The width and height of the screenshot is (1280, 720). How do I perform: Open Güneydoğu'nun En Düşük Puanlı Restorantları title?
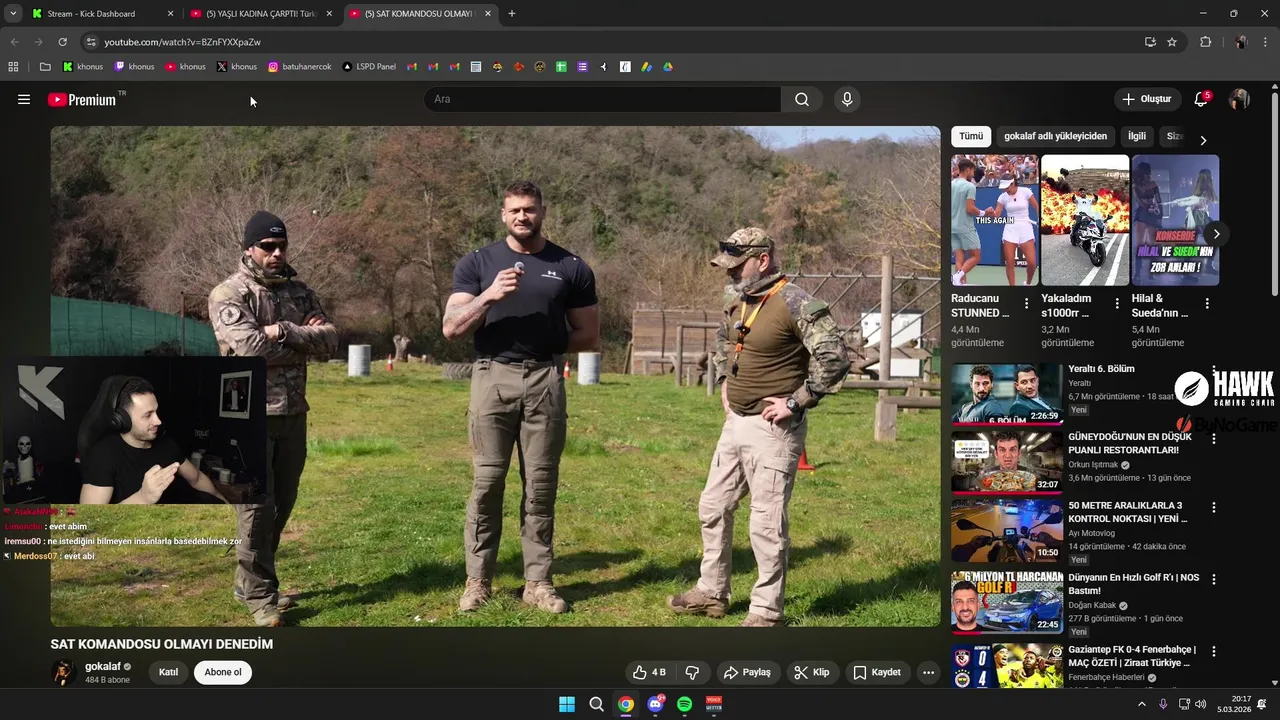1130,443
